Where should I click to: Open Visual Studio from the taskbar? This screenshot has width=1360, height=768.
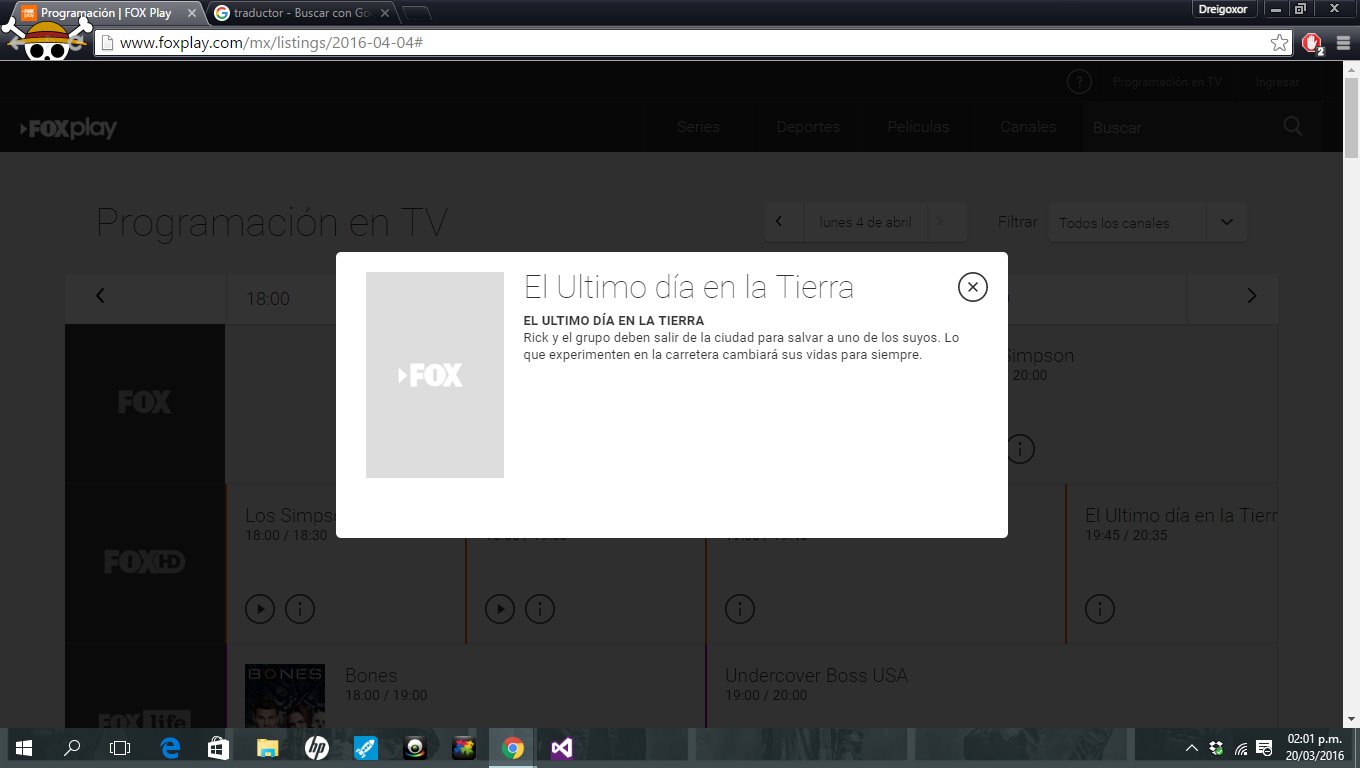pyautogui.click(x=561, y=748)
